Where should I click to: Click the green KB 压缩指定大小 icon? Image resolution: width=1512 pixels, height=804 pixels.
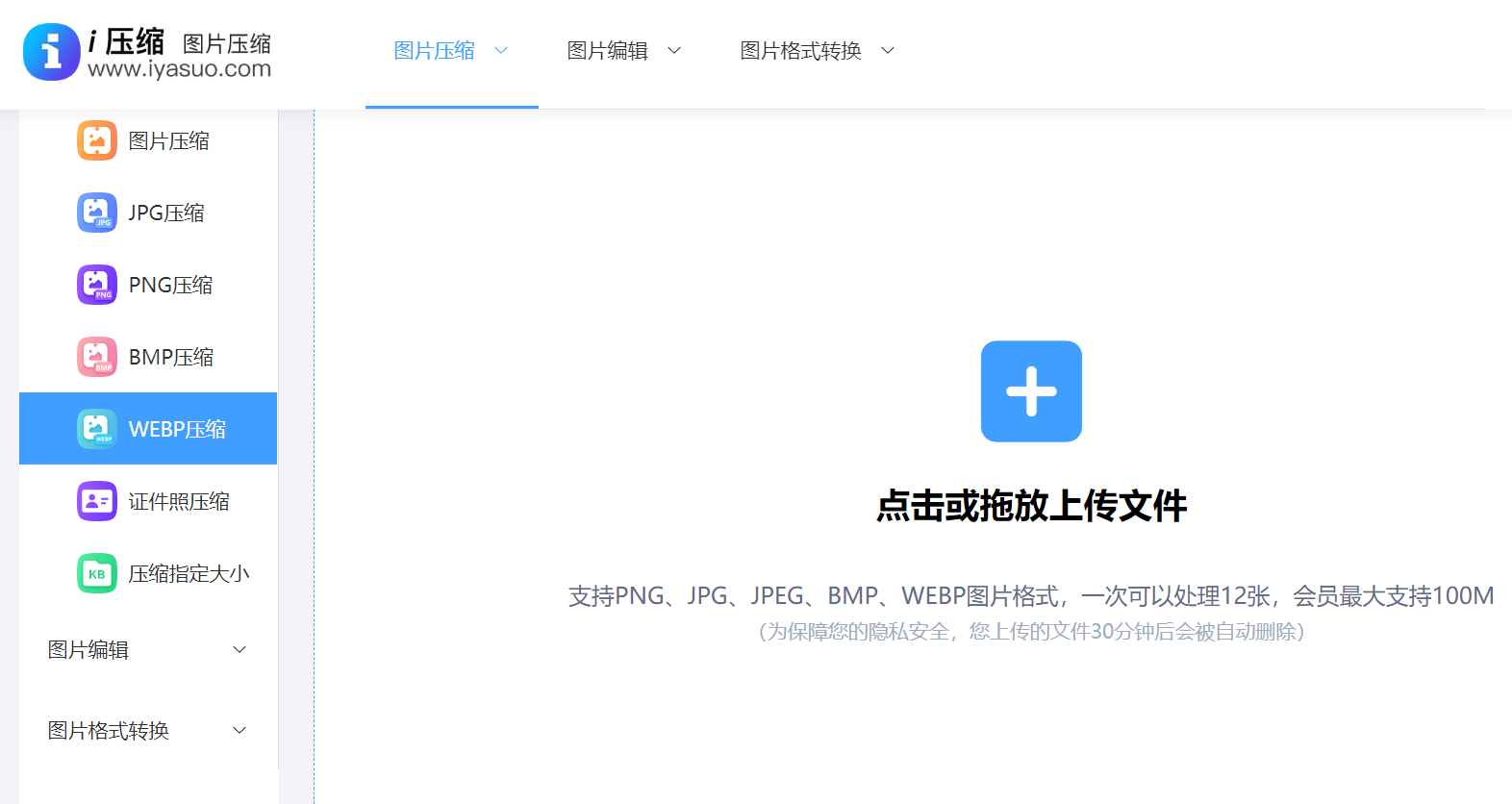tap(97, 573)
